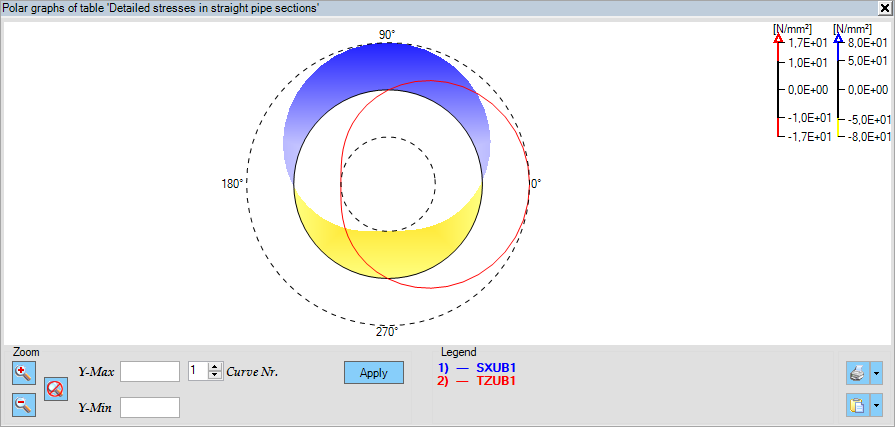Click the copy to clipboard icon
Screen dimensions: 895x427
858,405
